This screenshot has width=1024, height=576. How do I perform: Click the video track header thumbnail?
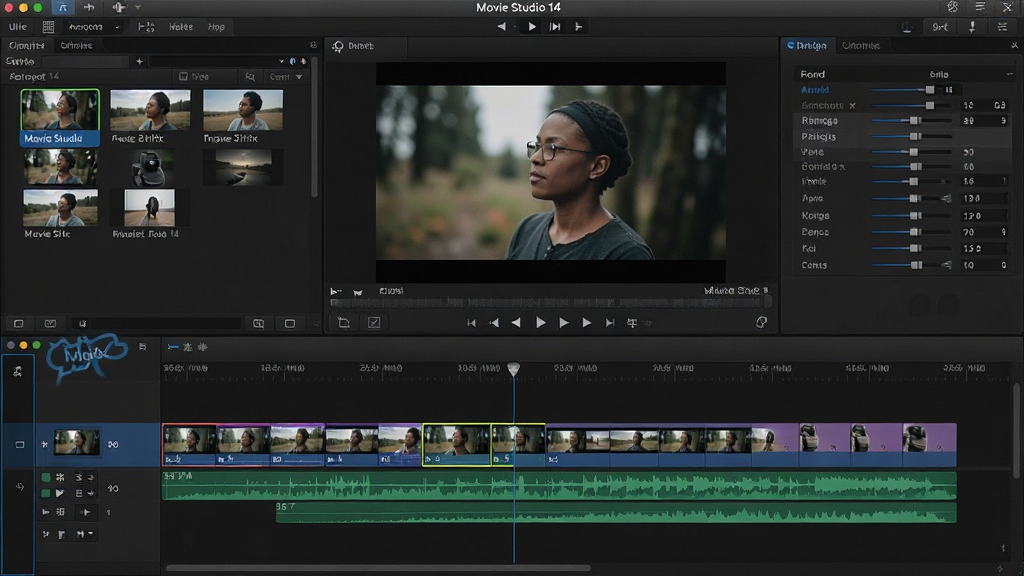point(76,443)
